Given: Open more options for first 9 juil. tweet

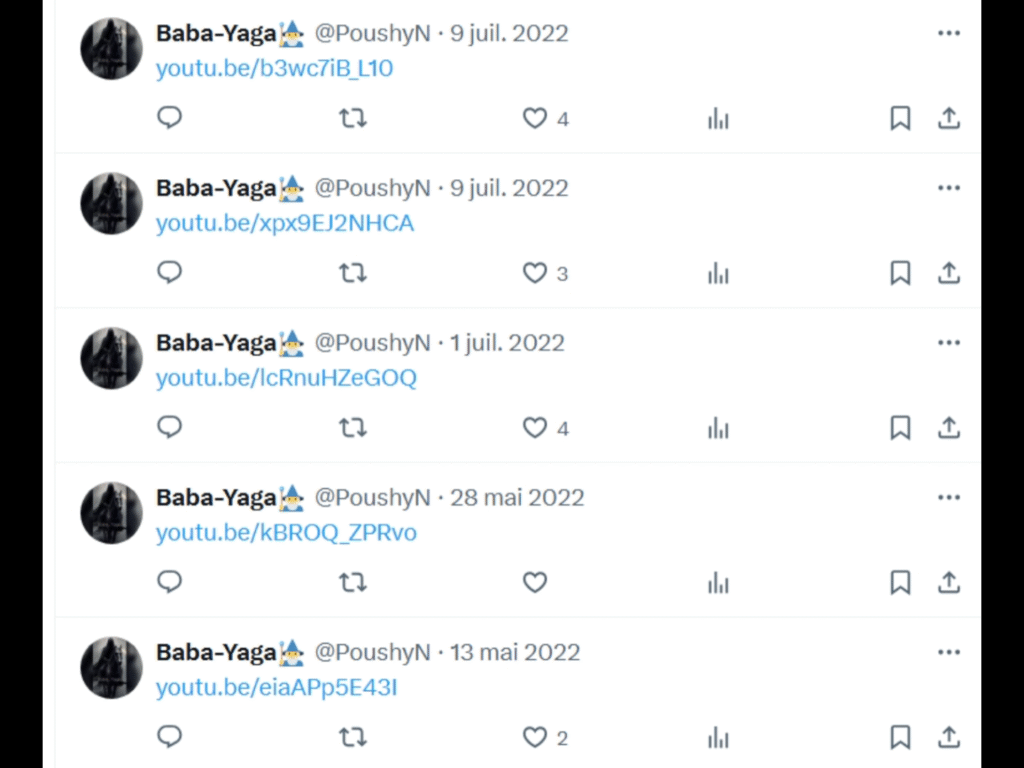Looking at the screenshot, I should [x=949, y=33].
